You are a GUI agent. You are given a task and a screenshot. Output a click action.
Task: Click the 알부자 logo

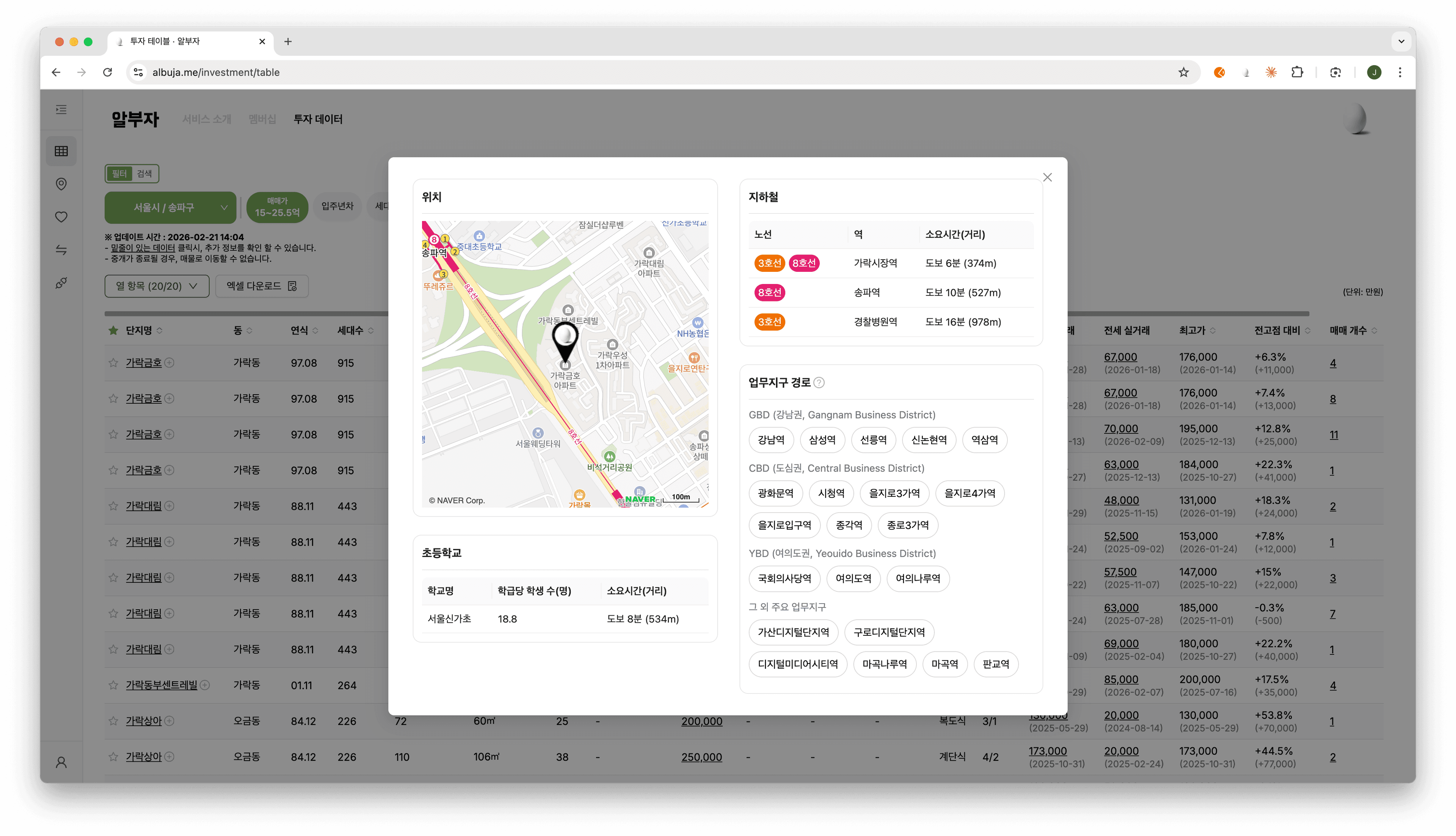tap(135, 119)
